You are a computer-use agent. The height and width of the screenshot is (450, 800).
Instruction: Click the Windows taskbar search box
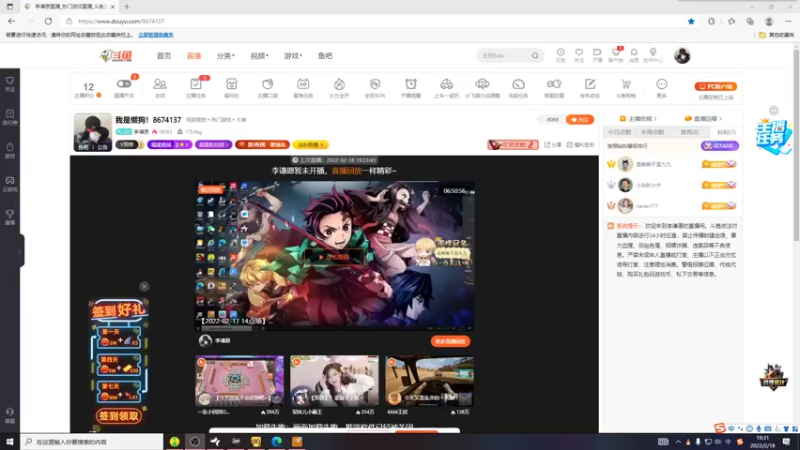tap(92, 442)
